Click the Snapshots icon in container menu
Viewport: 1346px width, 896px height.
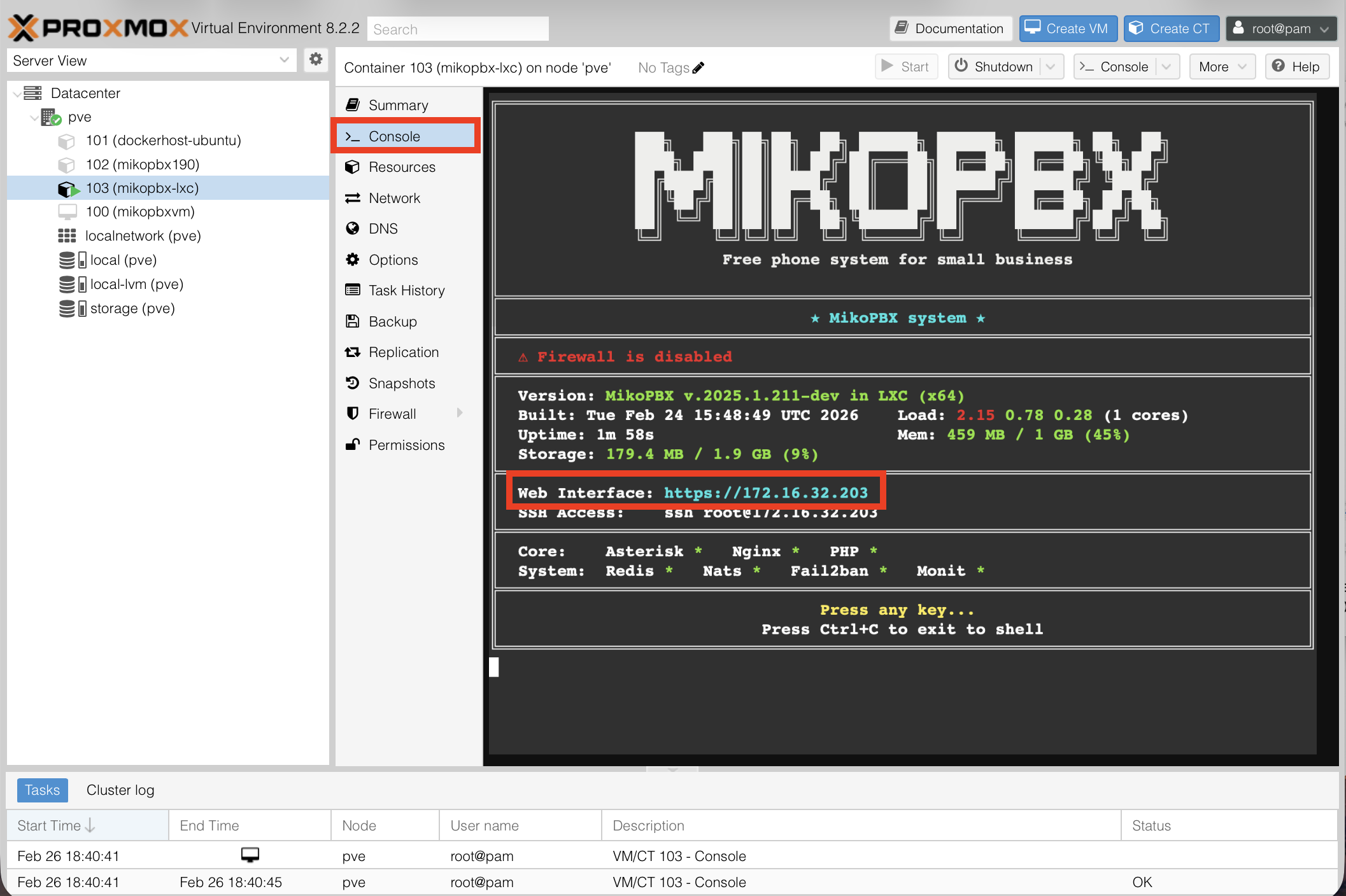353,382
